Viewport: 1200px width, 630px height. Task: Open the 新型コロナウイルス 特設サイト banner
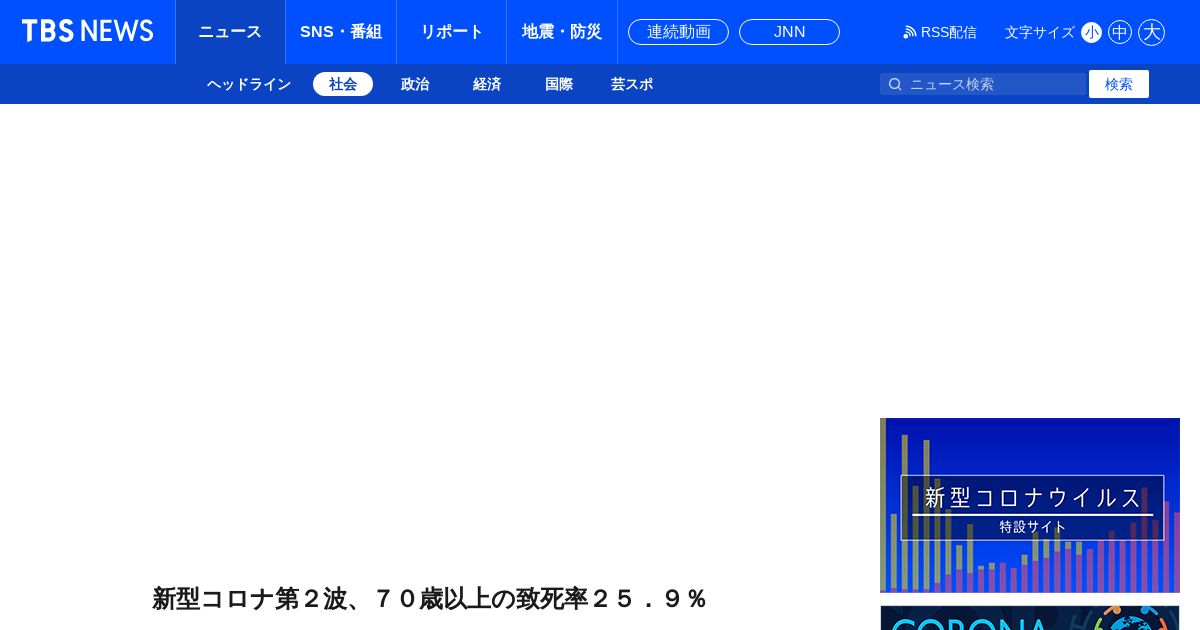[x=1030, y=505]
